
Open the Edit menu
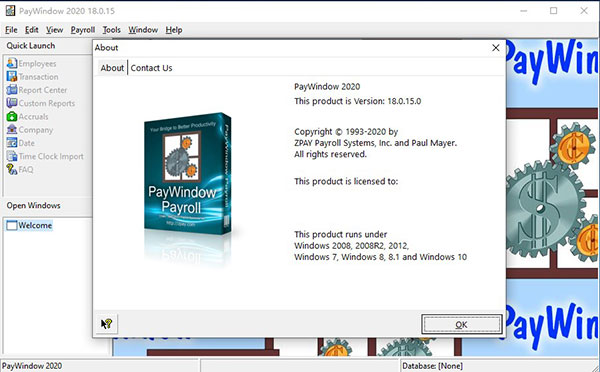(31, 30)
